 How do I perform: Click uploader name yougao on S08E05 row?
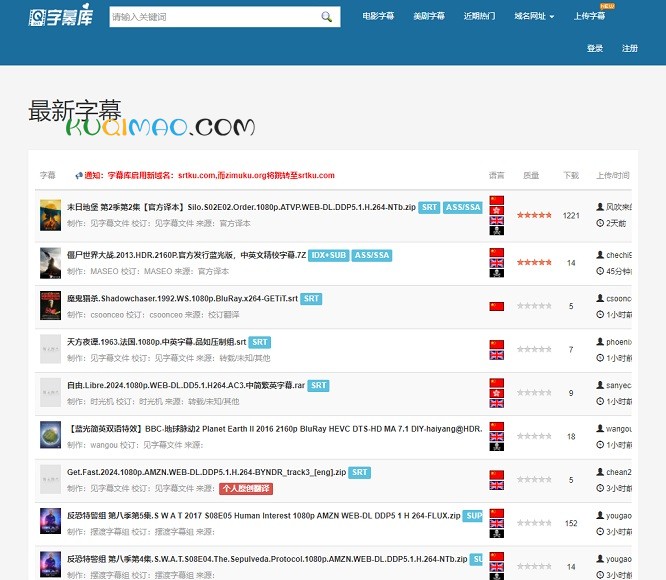pos(619,515)
